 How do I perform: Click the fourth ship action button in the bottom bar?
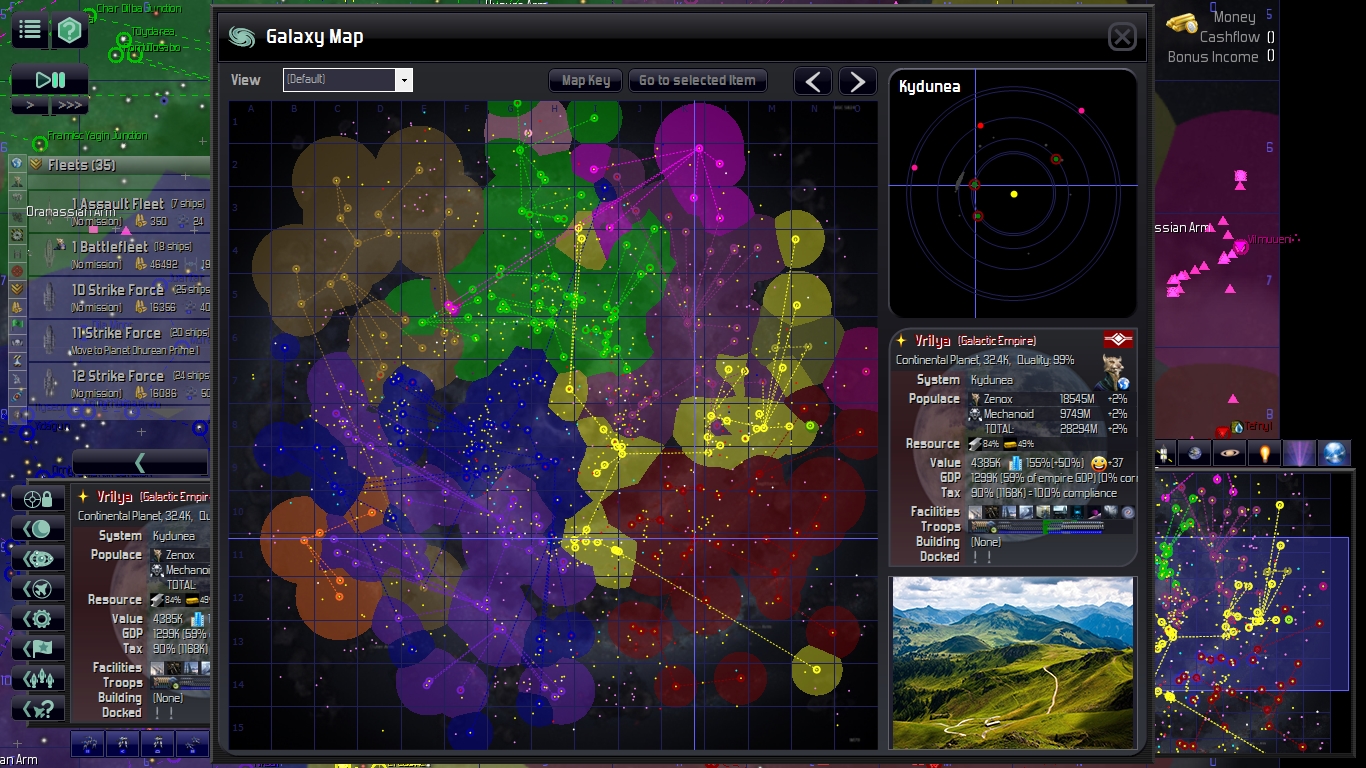[x=191, y=743]
